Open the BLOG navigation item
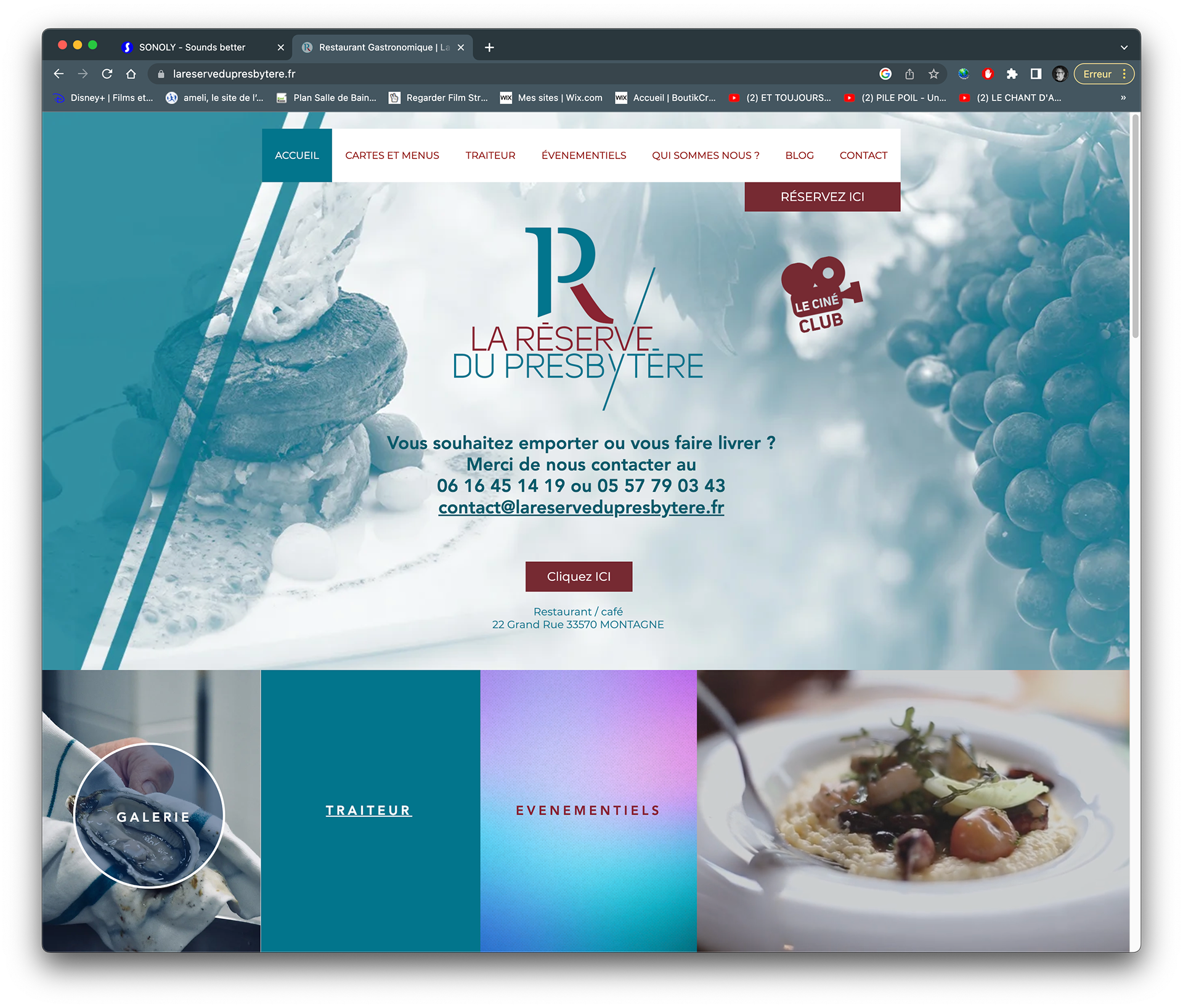The width and height of the screenshot is (1183, 1008). pyautogui.click(x=799, y=155)
